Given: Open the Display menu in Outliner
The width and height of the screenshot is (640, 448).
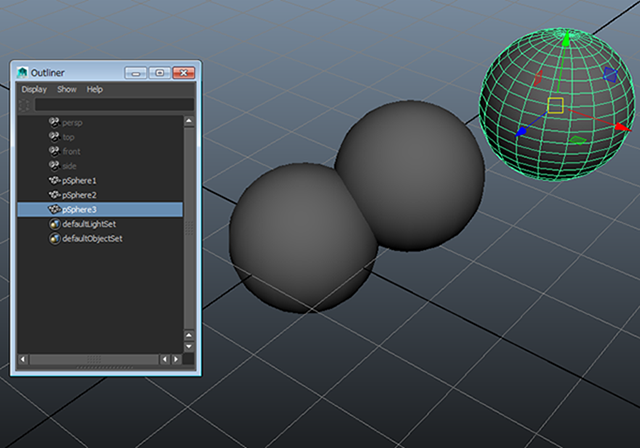Looking at the screenshot, I should (x=34, y=89).
